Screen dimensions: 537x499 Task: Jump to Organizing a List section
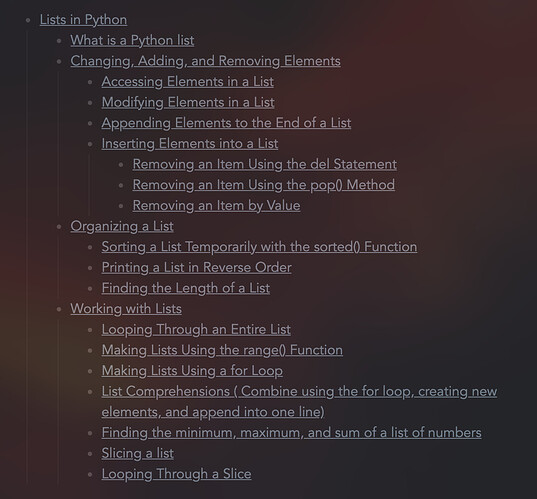click(x=122, y=226)
